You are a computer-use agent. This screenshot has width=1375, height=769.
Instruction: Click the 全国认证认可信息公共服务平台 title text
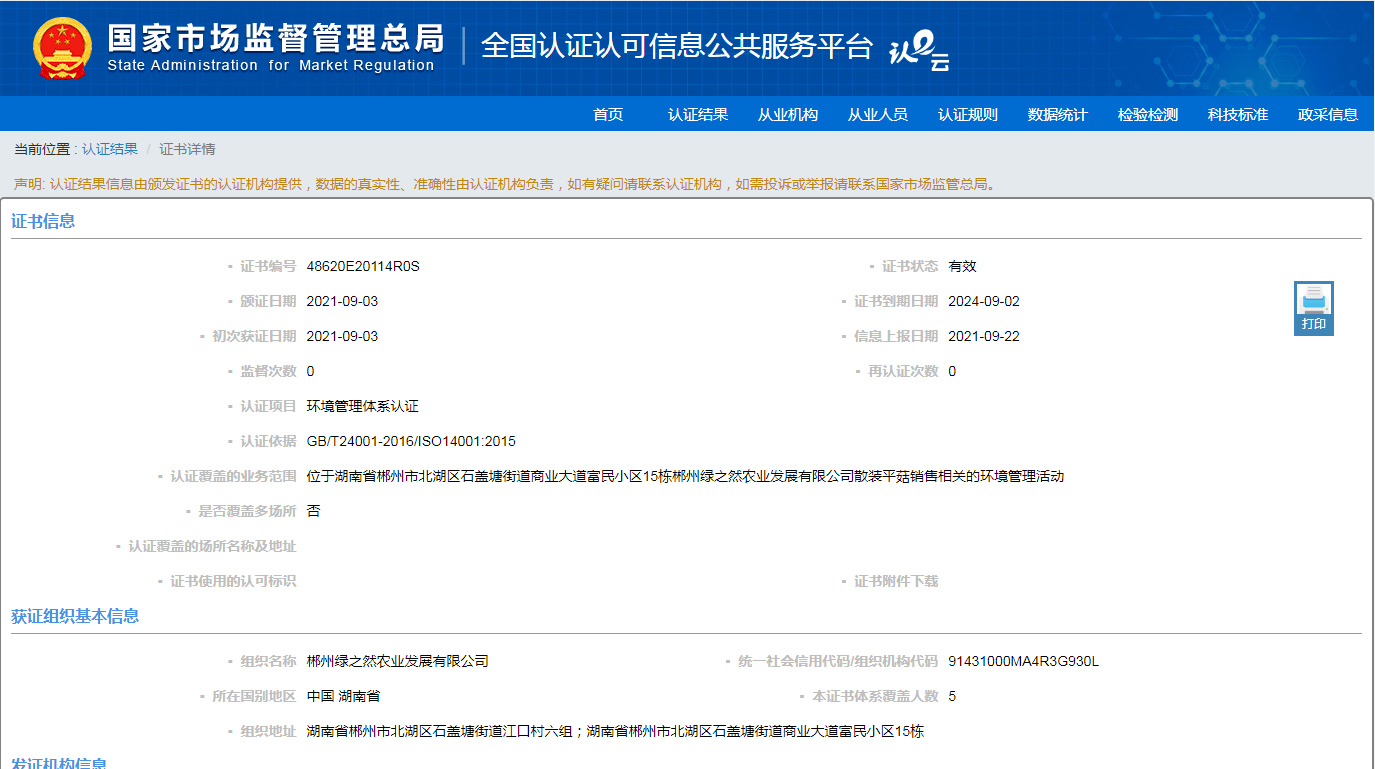point(677,46)
